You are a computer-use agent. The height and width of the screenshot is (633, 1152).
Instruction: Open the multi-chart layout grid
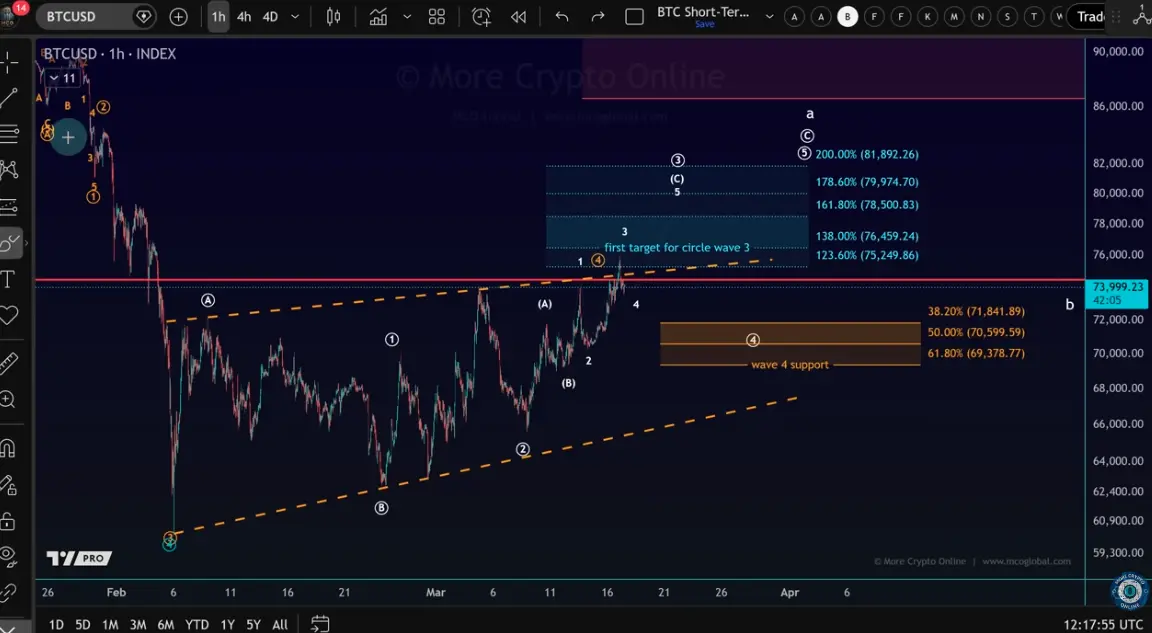click(437, 17)
